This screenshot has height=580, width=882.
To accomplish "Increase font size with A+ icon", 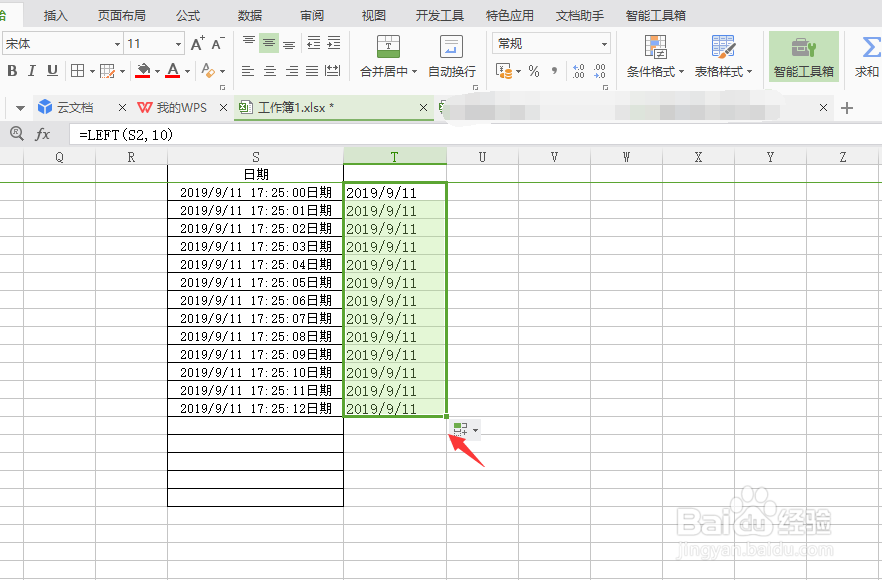I will pos(197,43).
